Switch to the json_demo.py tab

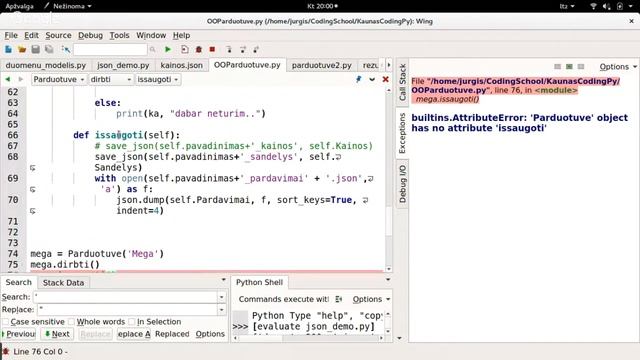click(123, 65)
